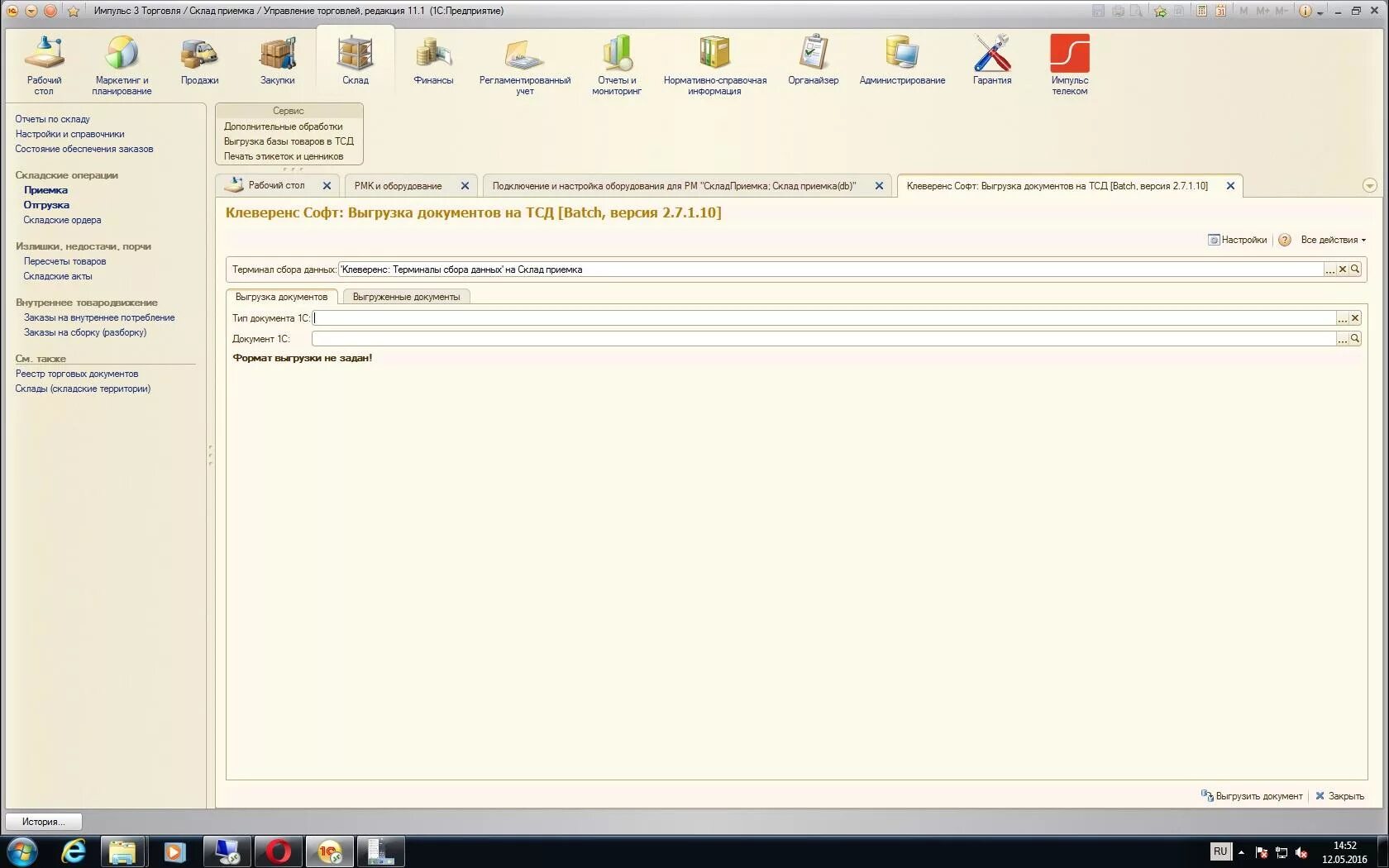Open Пересчеты товаров link
This screenshot has width=1389, height=868.
[x=64, y=261]
